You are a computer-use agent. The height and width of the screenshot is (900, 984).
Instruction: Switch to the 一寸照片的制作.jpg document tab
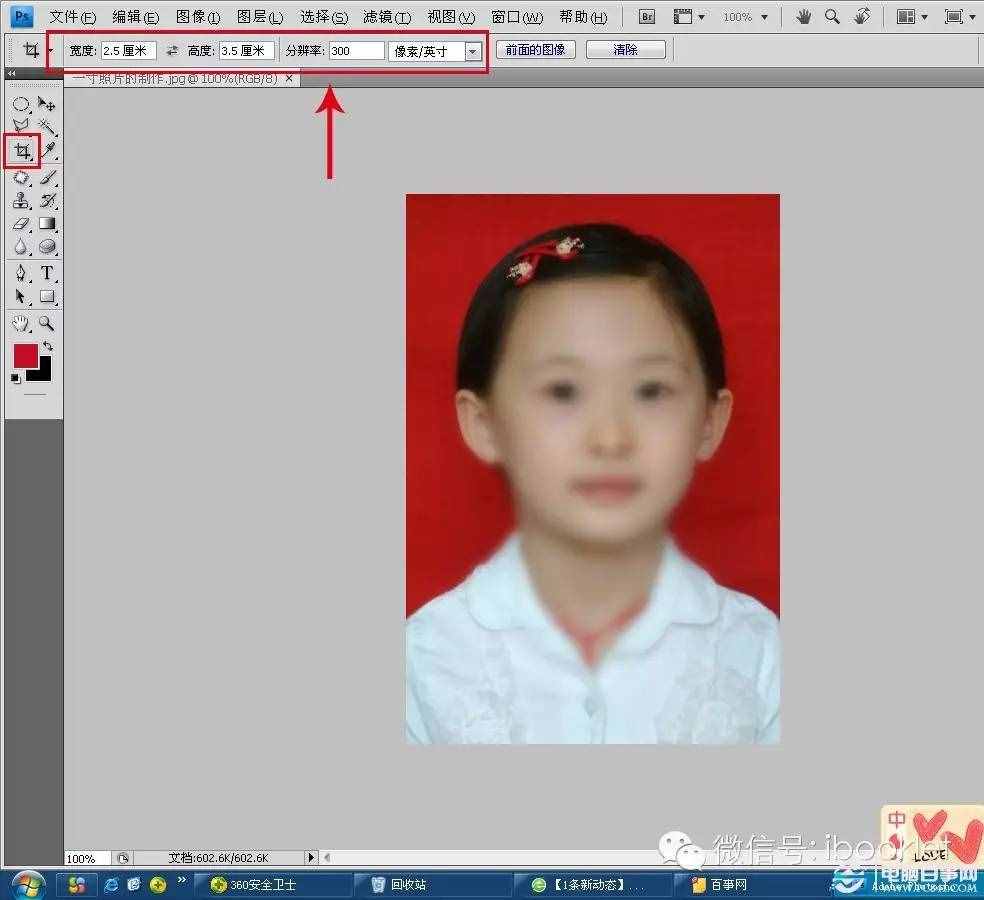coord(175,78)
